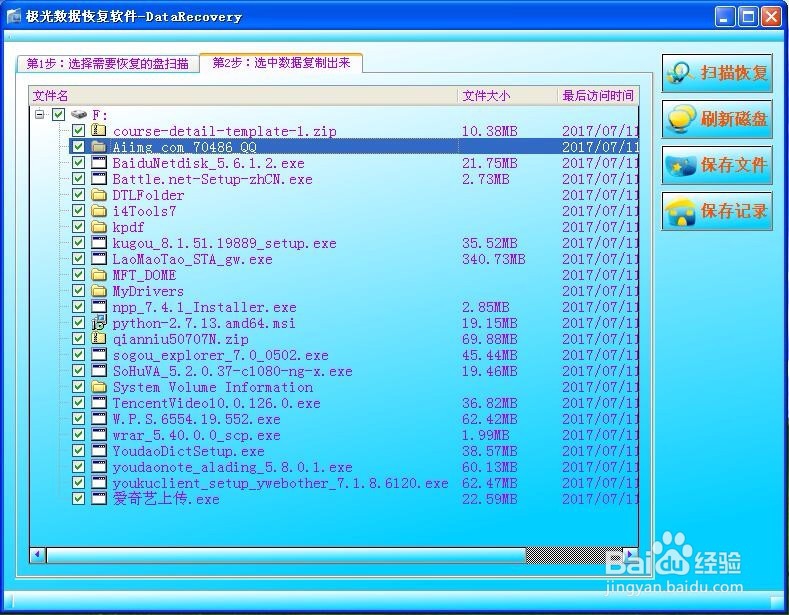789x615 pixels.
Task: Uncheck the i4Tools7 checkbox
Action: (x=78, y=211)
